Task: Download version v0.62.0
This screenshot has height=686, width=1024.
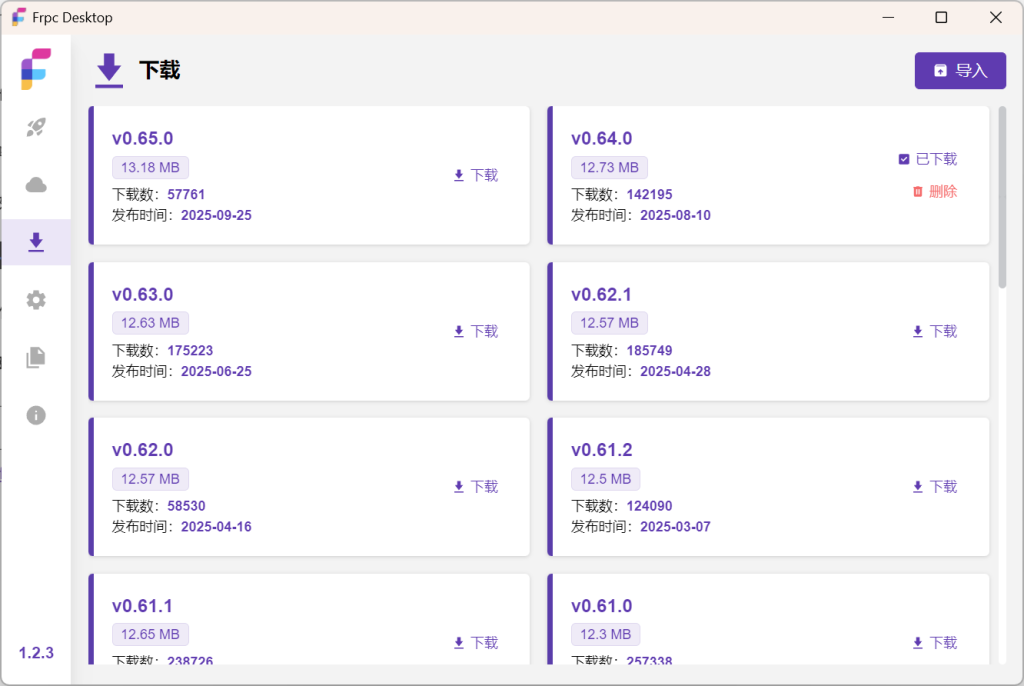Action: (475, 487)
